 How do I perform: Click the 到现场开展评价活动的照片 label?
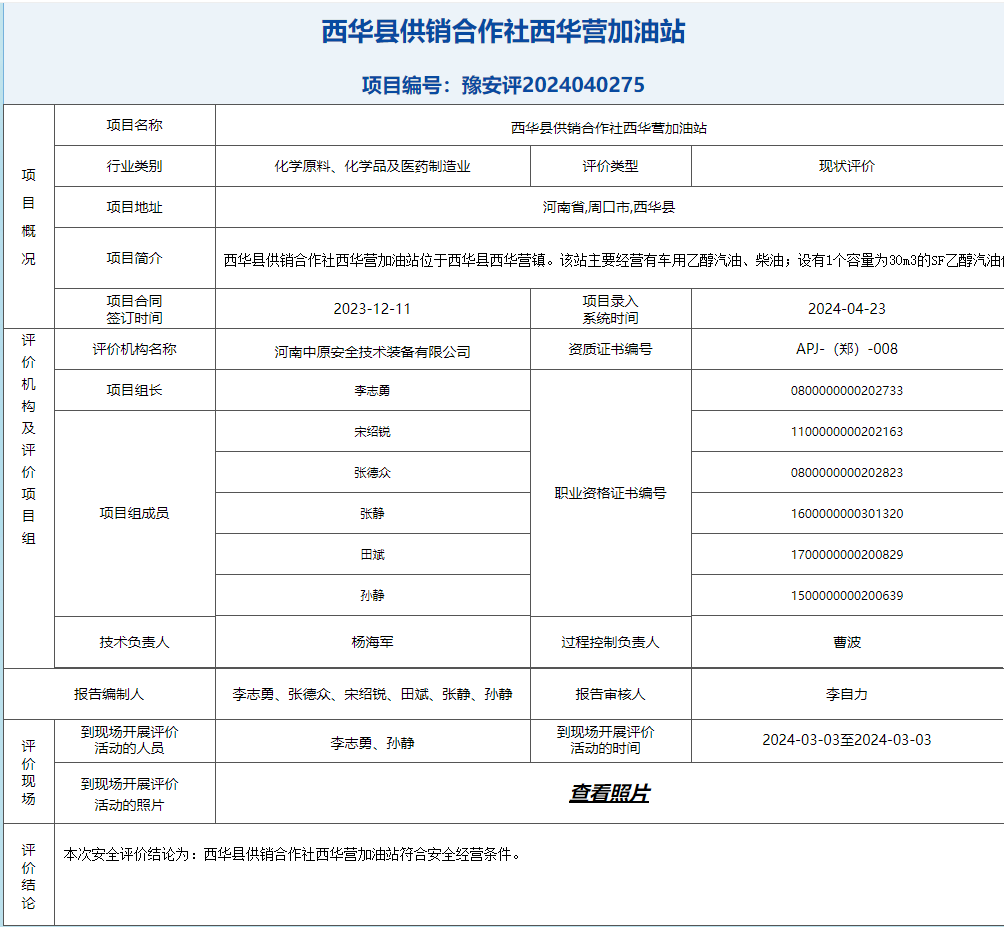pyautogui.click(x=130, y=794)
